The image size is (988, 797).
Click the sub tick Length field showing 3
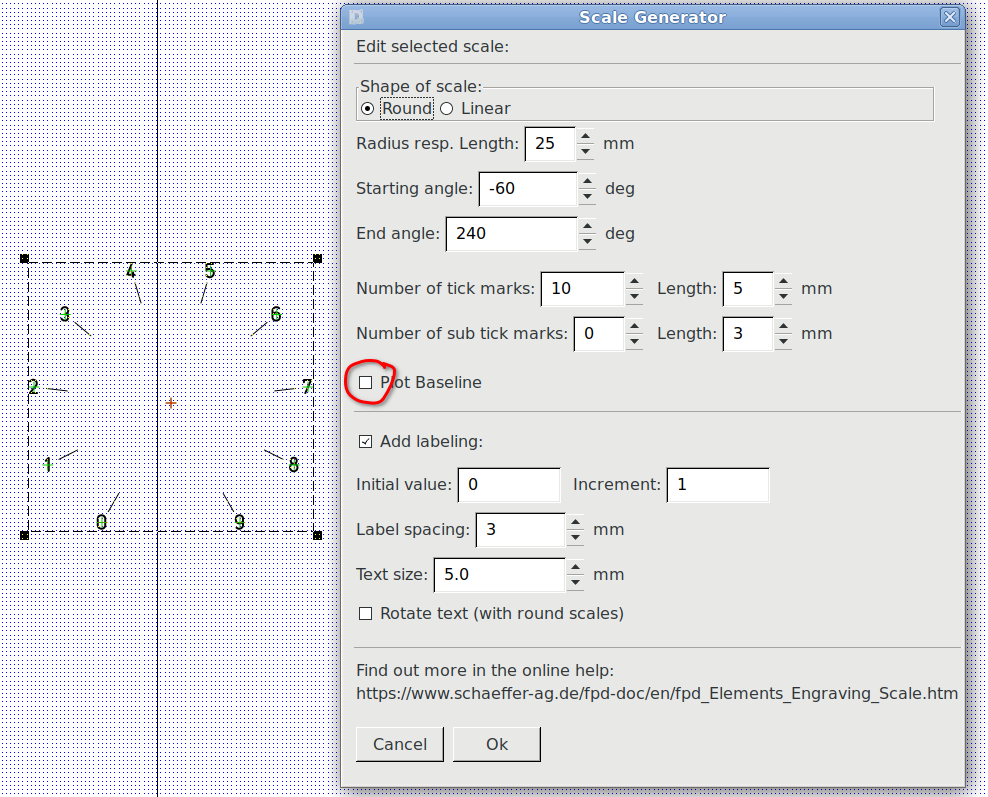tap(748, 333)
